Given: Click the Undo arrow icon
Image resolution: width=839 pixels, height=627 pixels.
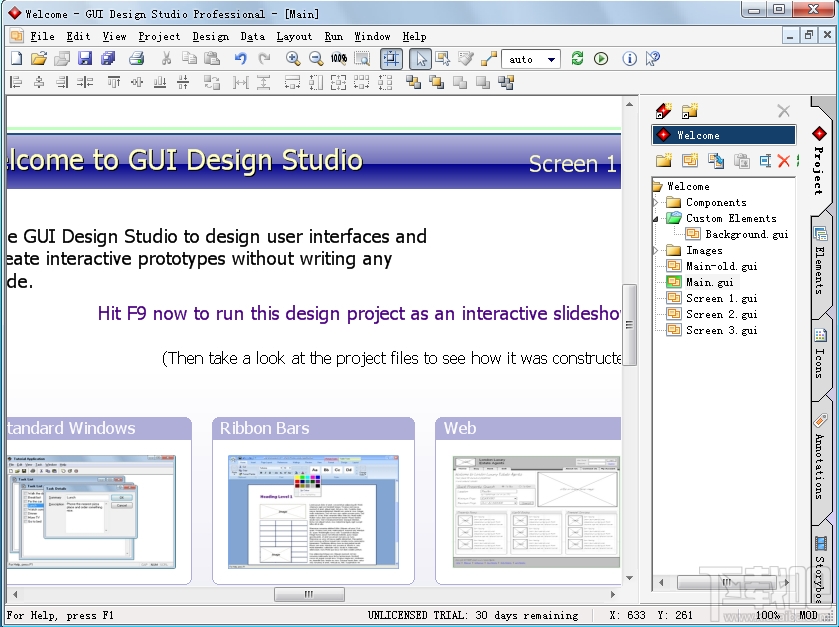Looking at the screenshot, I should click(x=241, y=59).
